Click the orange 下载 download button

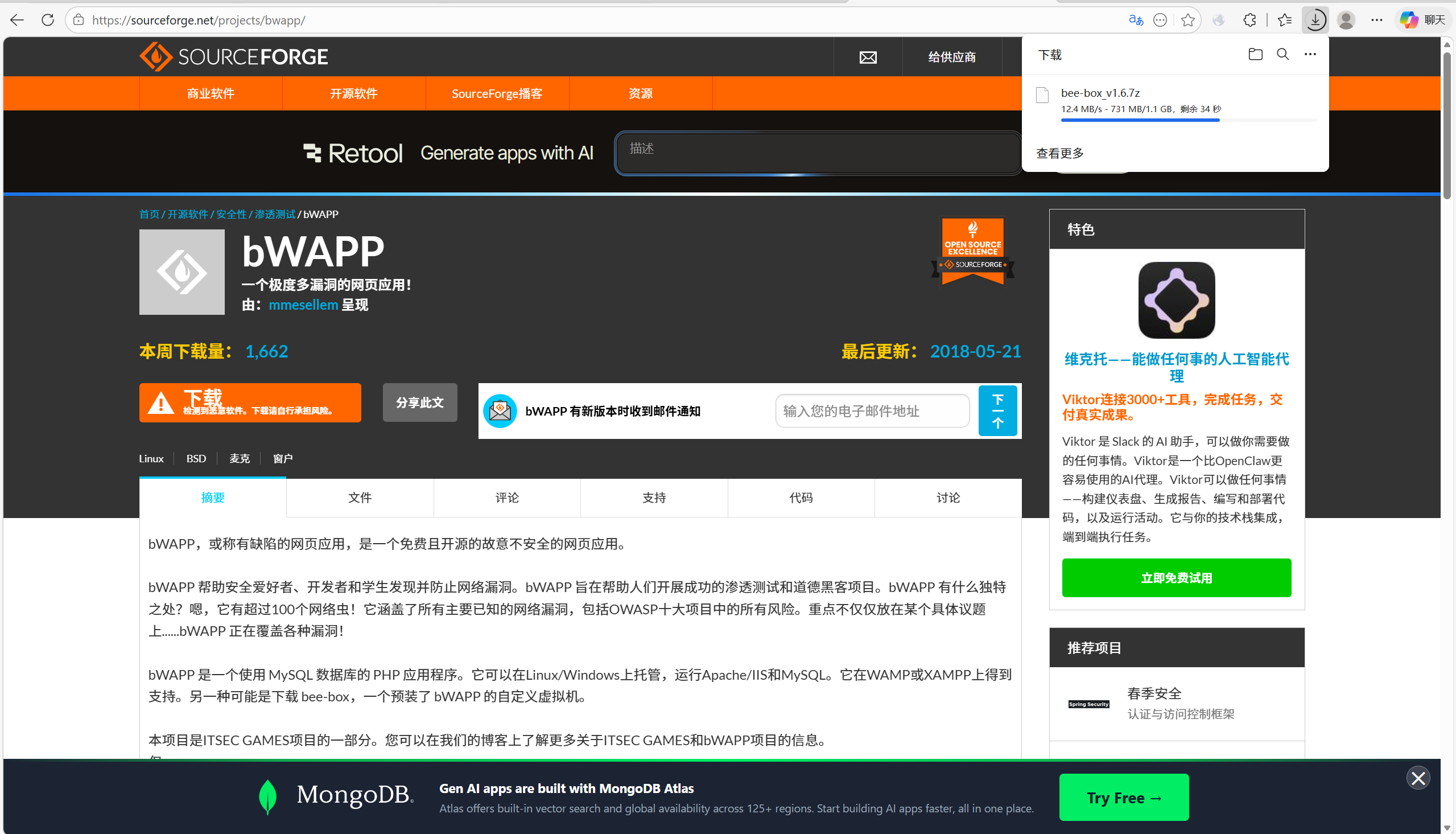coord(250,402)
